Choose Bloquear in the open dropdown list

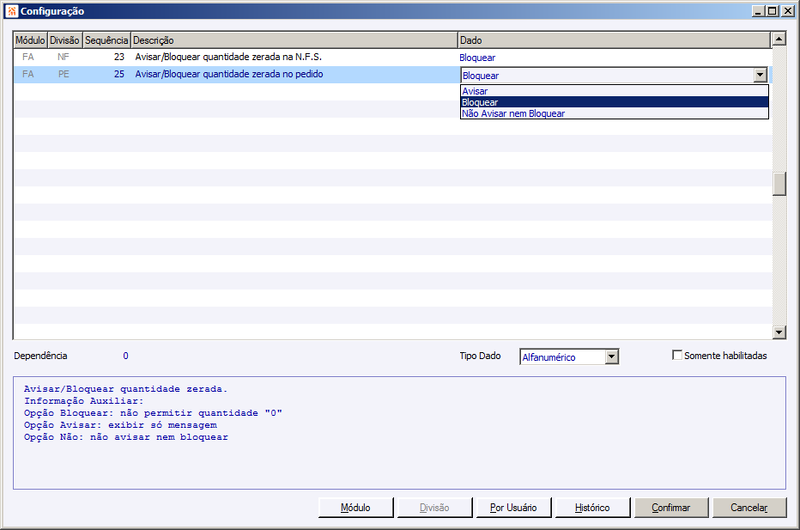(x=614, y=102)
